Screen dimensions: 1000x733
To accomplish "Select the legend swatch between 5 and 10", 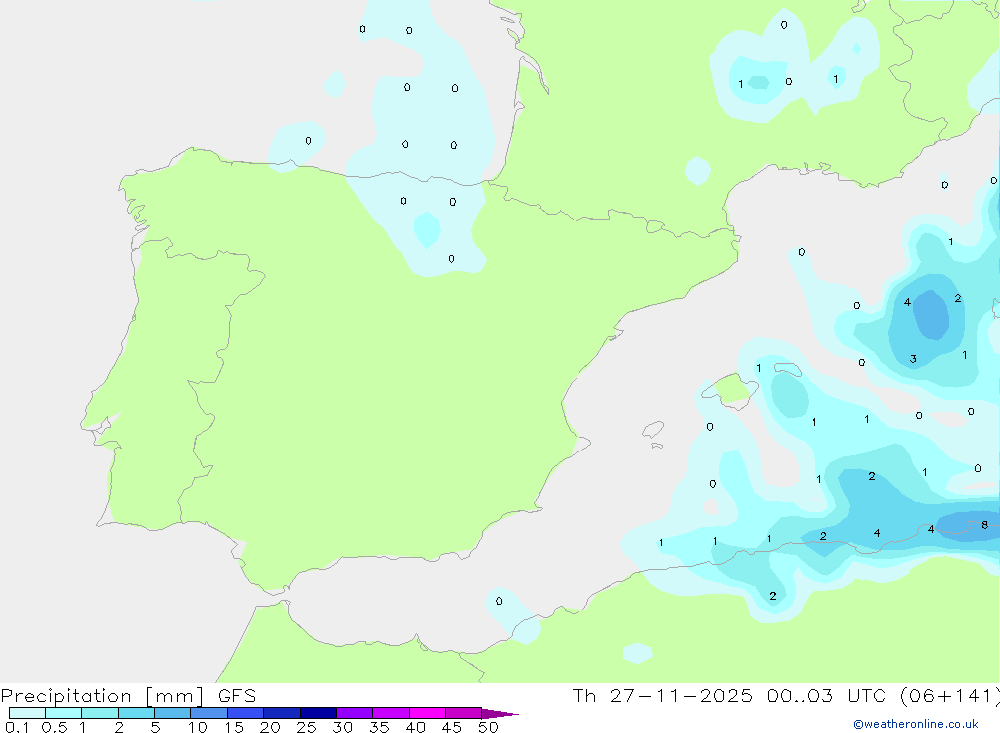I will tap(173, 713).
